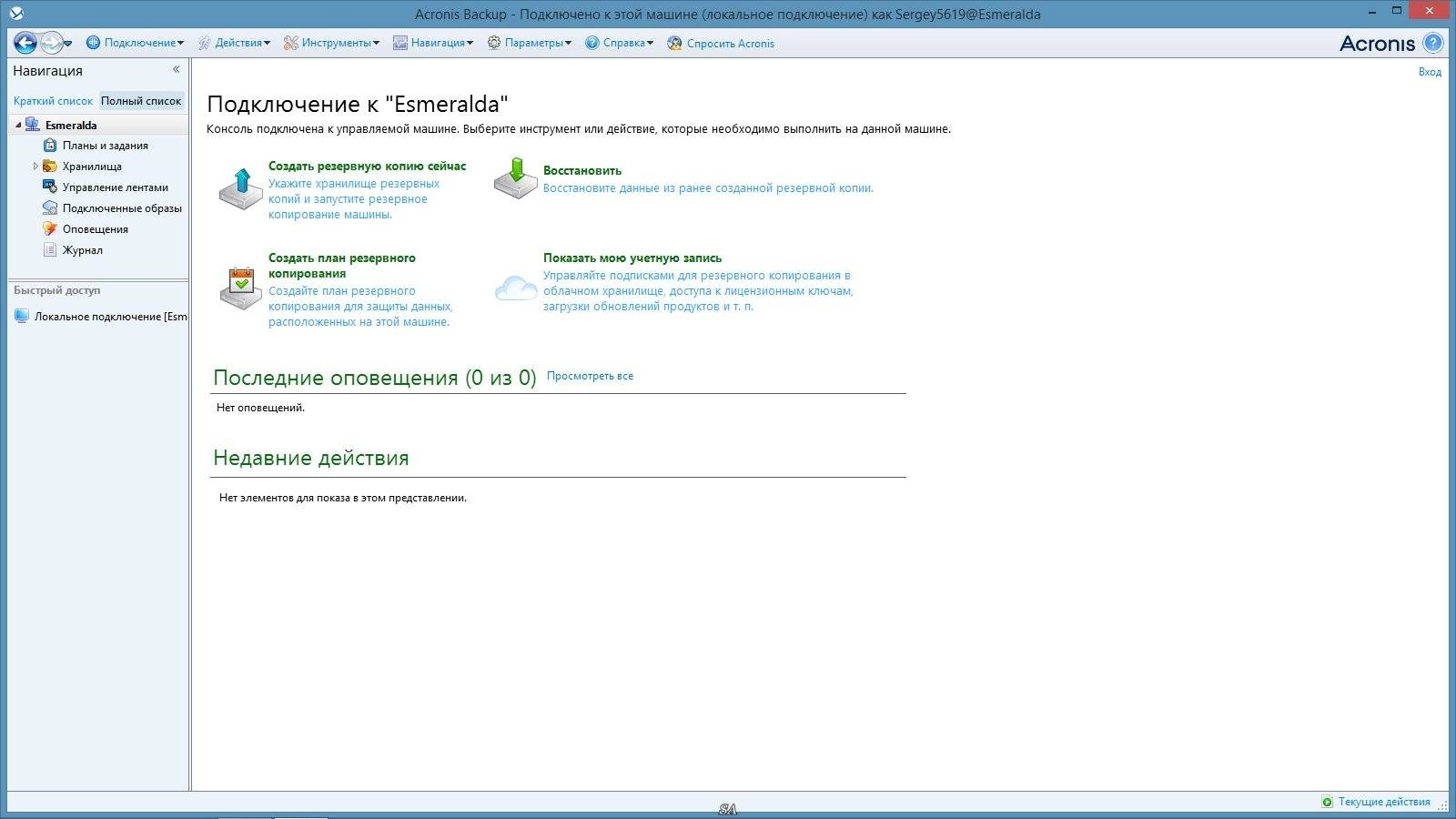Click the blue question mark help button beside Acronis logo
Screen dimensions: 1456x819
click(1433, 43)
